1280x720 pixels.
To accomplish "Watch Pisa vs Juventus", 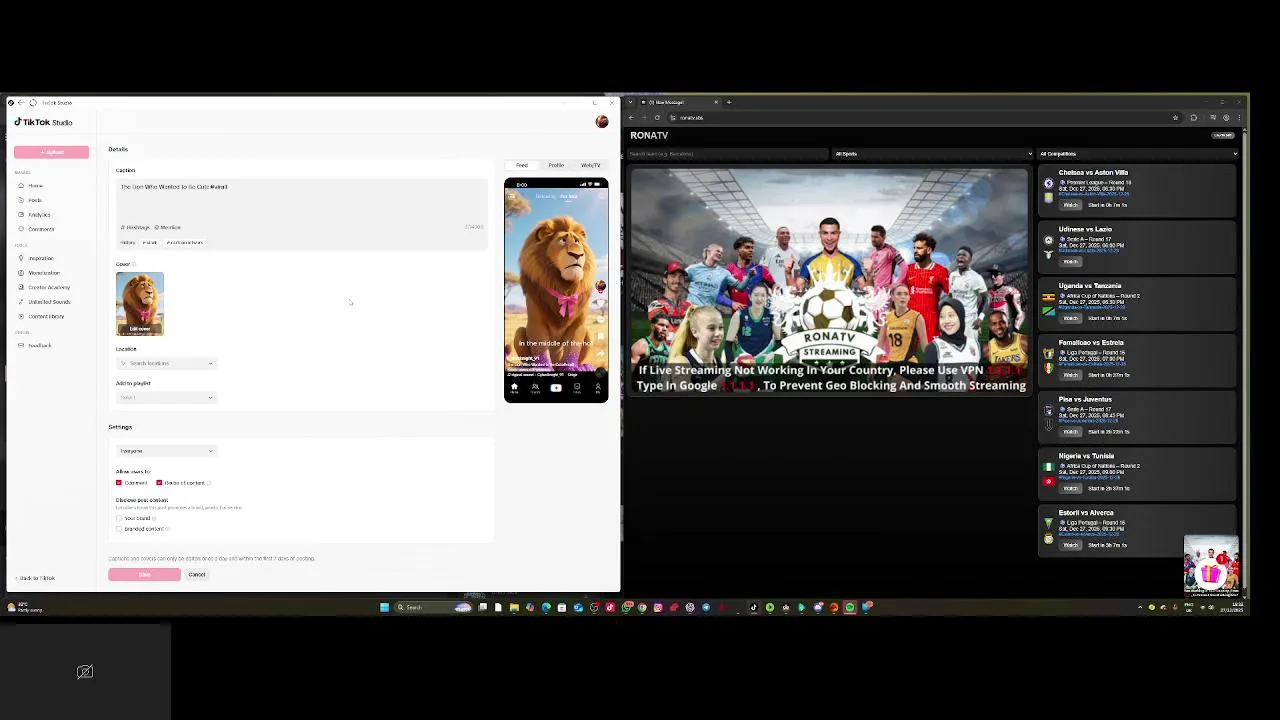I will [x=1071, y=432].
